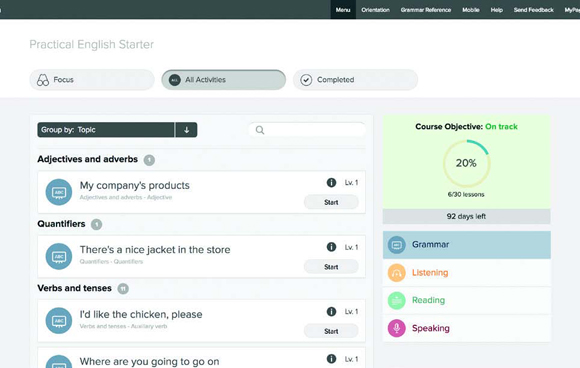Focus the activity search field
The height and width of the screenshot is (368, 580).
tap(307, 130)
